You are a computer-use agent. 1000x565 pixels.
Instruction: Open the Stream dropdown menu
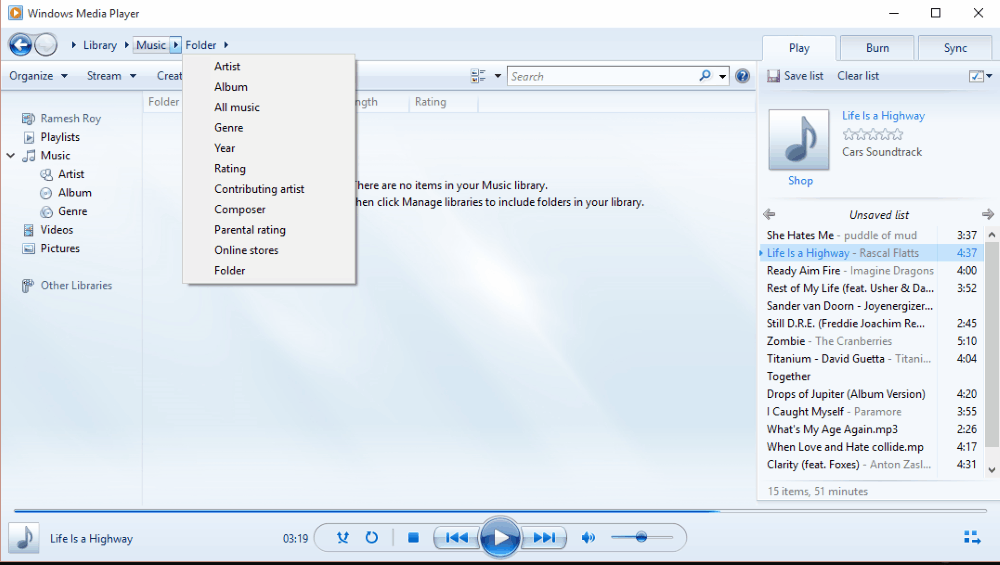112,76
